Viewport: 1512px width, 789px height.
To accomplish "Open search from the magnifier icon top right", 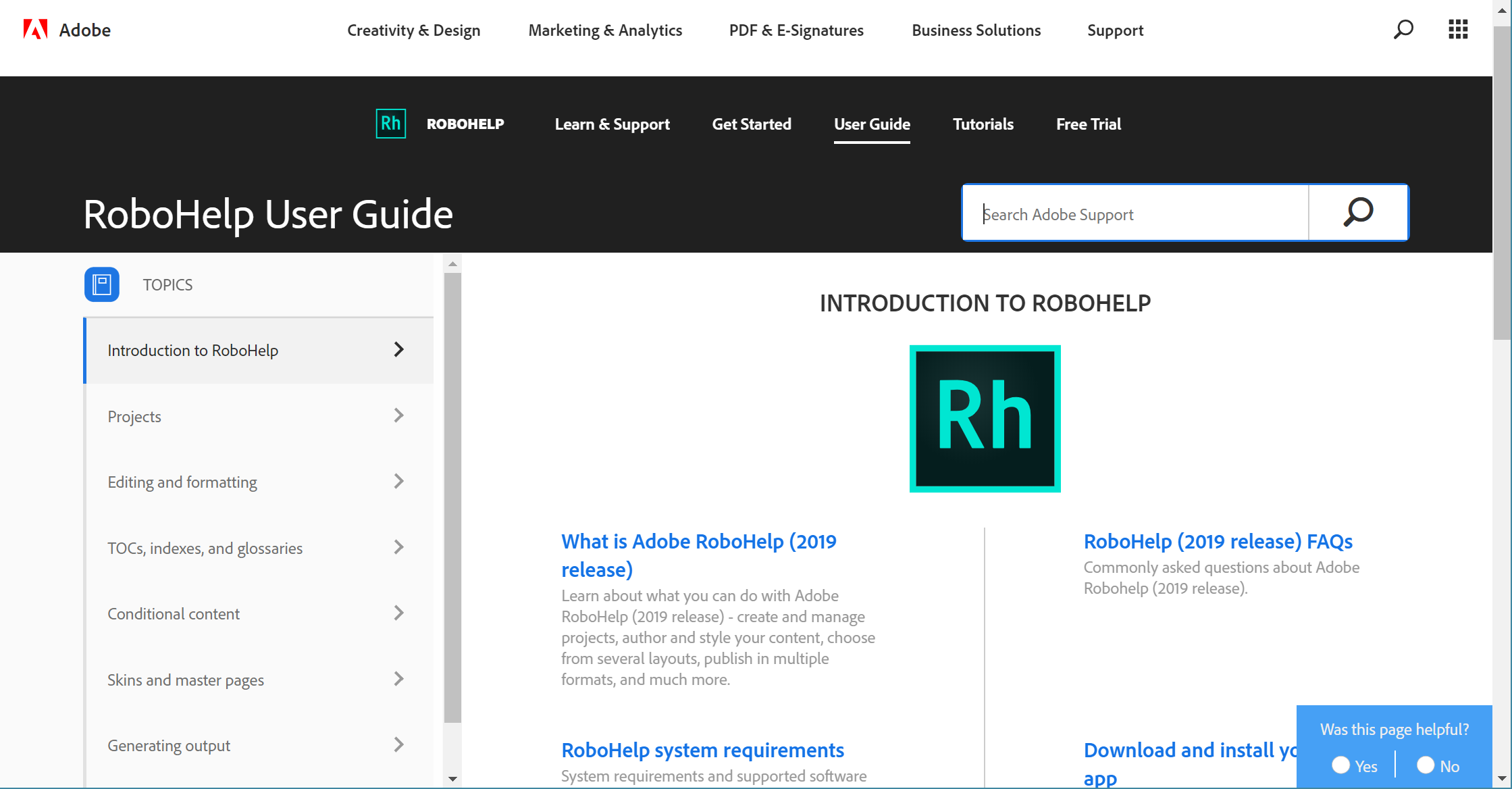I will [1404, 30].
